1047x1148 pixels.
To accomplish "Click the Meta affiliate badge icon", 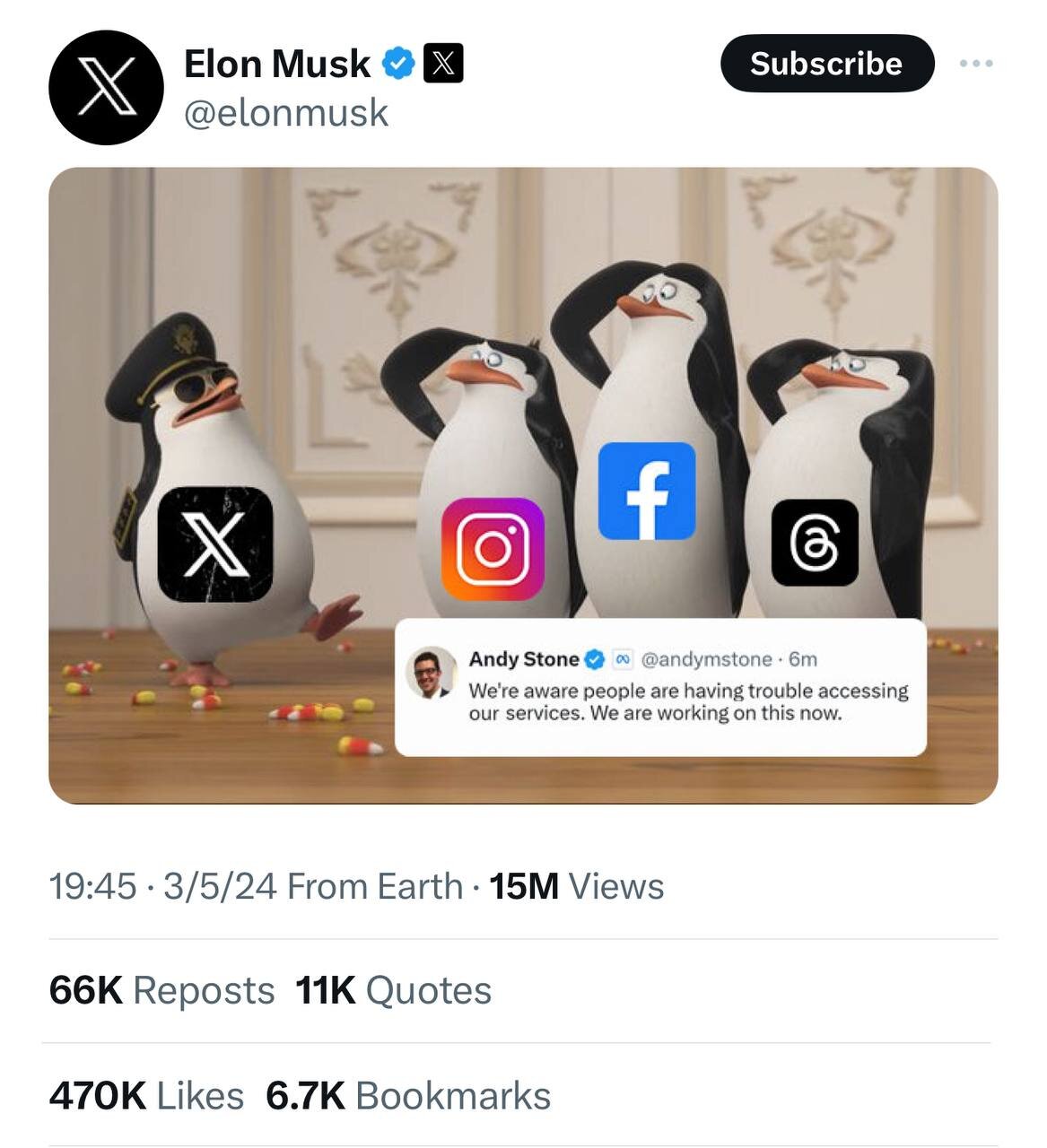I will click(623, 660).
